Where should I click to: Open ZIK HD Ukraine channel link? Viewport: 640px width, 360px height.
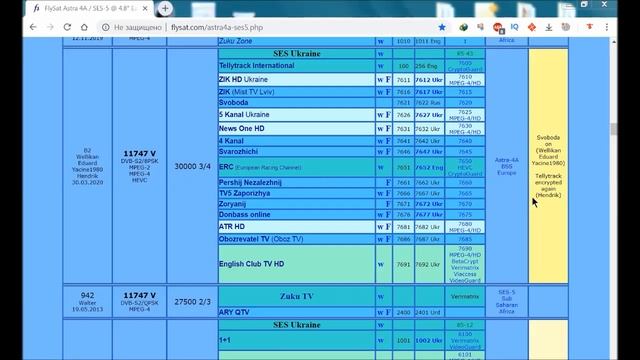click(x=243, y=80)
